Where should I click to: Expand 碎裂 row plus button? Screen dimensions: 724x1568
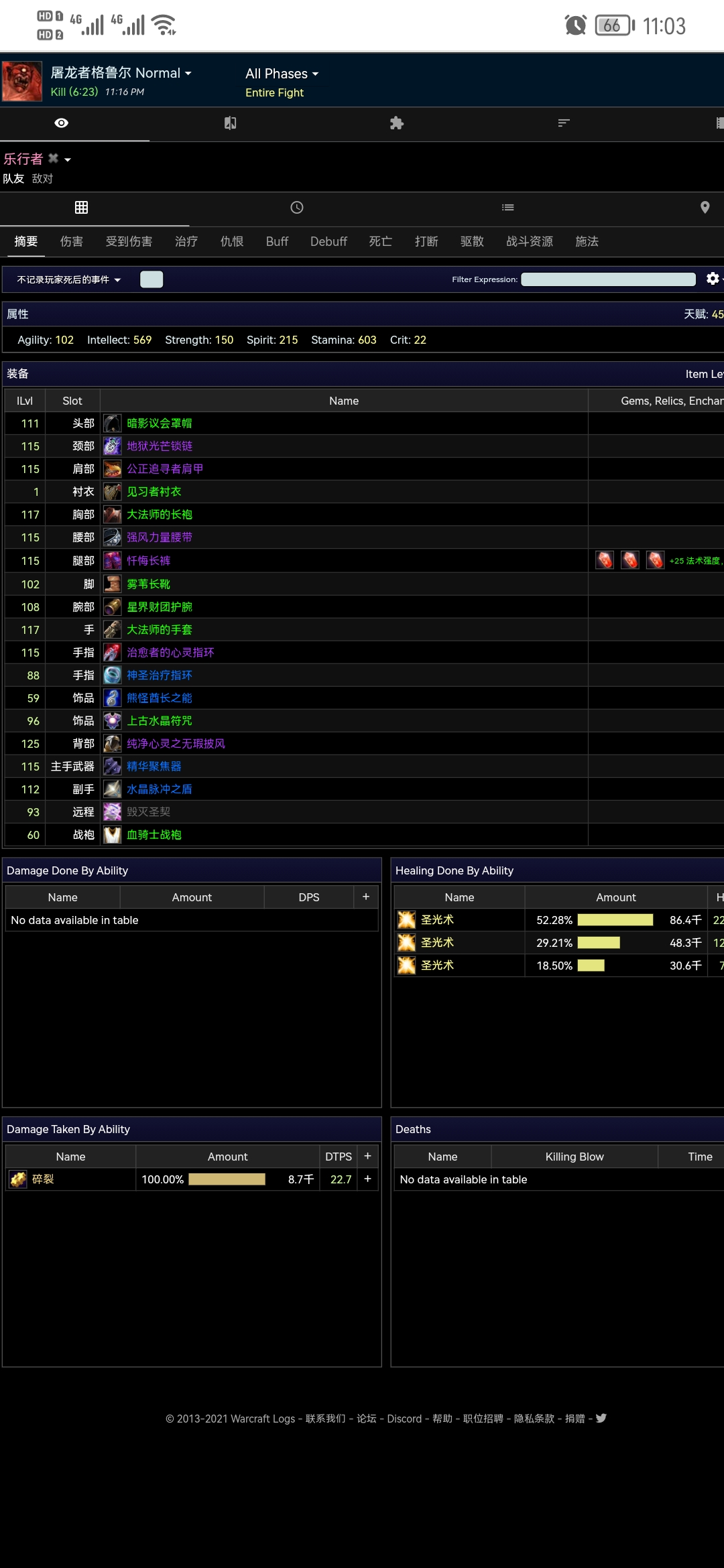(367, 1179)
